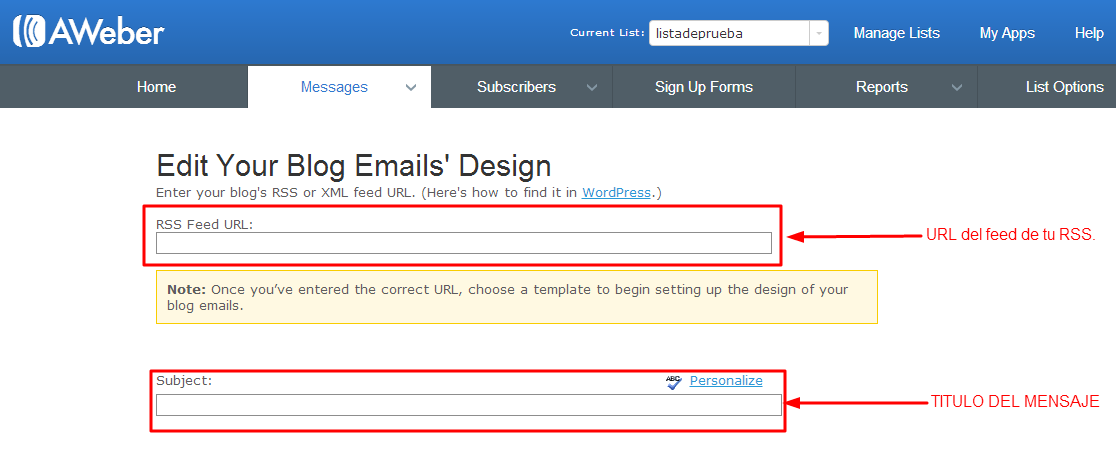
Task: Open the Subscribers tab
Action: [516, 87]
